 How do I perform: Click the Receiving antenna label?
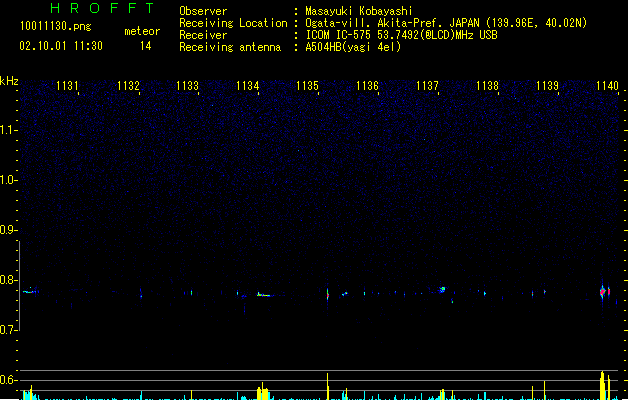point(230,47)
